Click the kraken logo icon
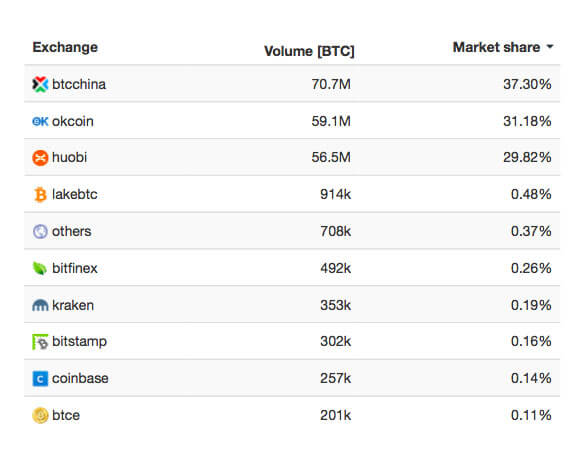The image size is (575, 453). coord(40,305)
